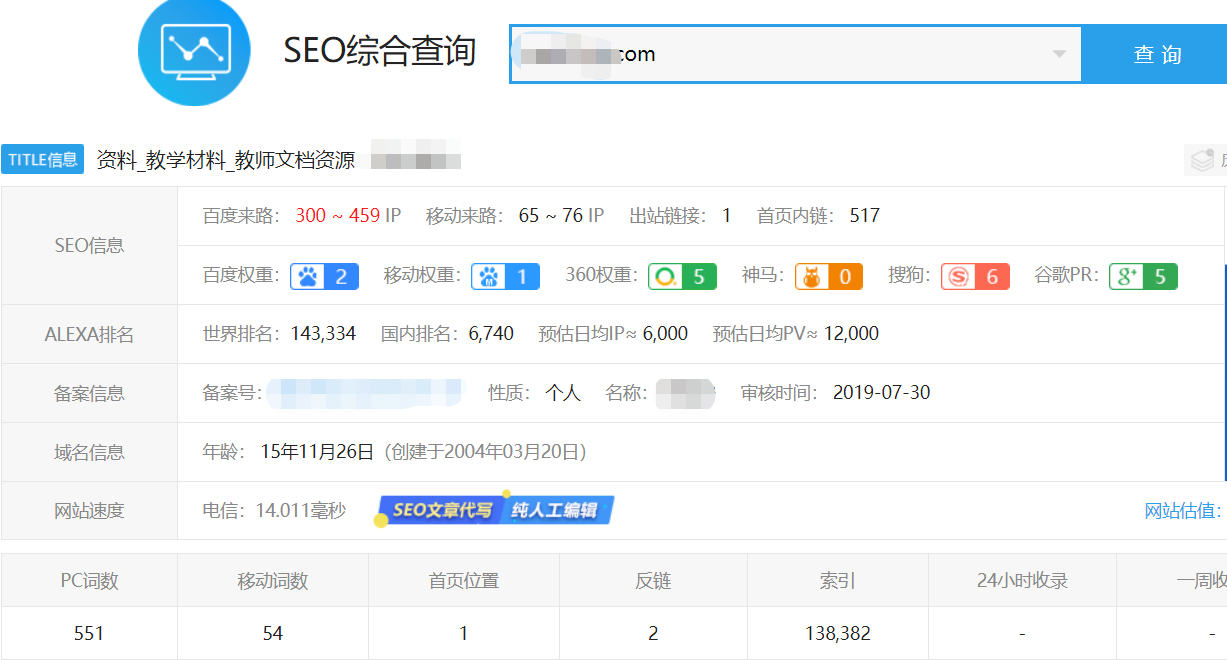Click the 反链 value showing 2
Image resolution: width=1227 pixels, height=660 pixels.
653,633
